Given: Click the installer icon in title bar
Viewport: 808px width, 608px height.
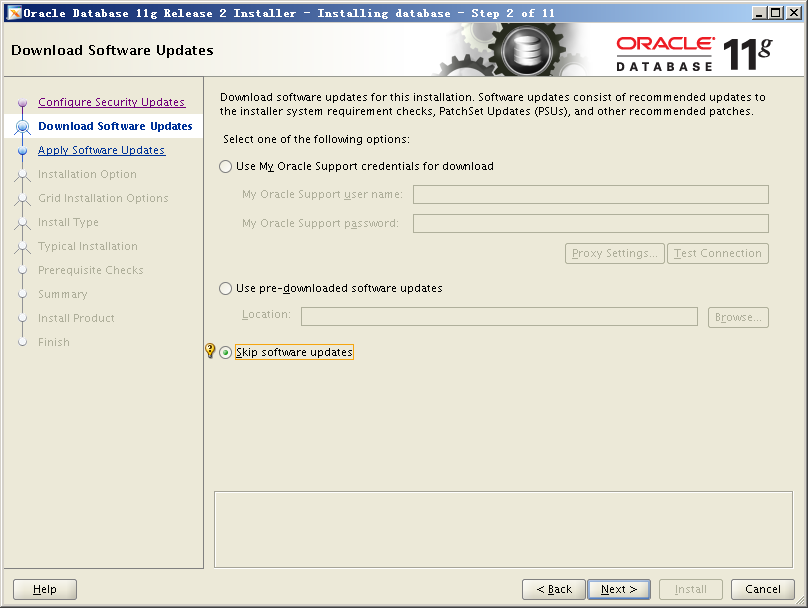Looking at the screenshot, I should [14, 12].
